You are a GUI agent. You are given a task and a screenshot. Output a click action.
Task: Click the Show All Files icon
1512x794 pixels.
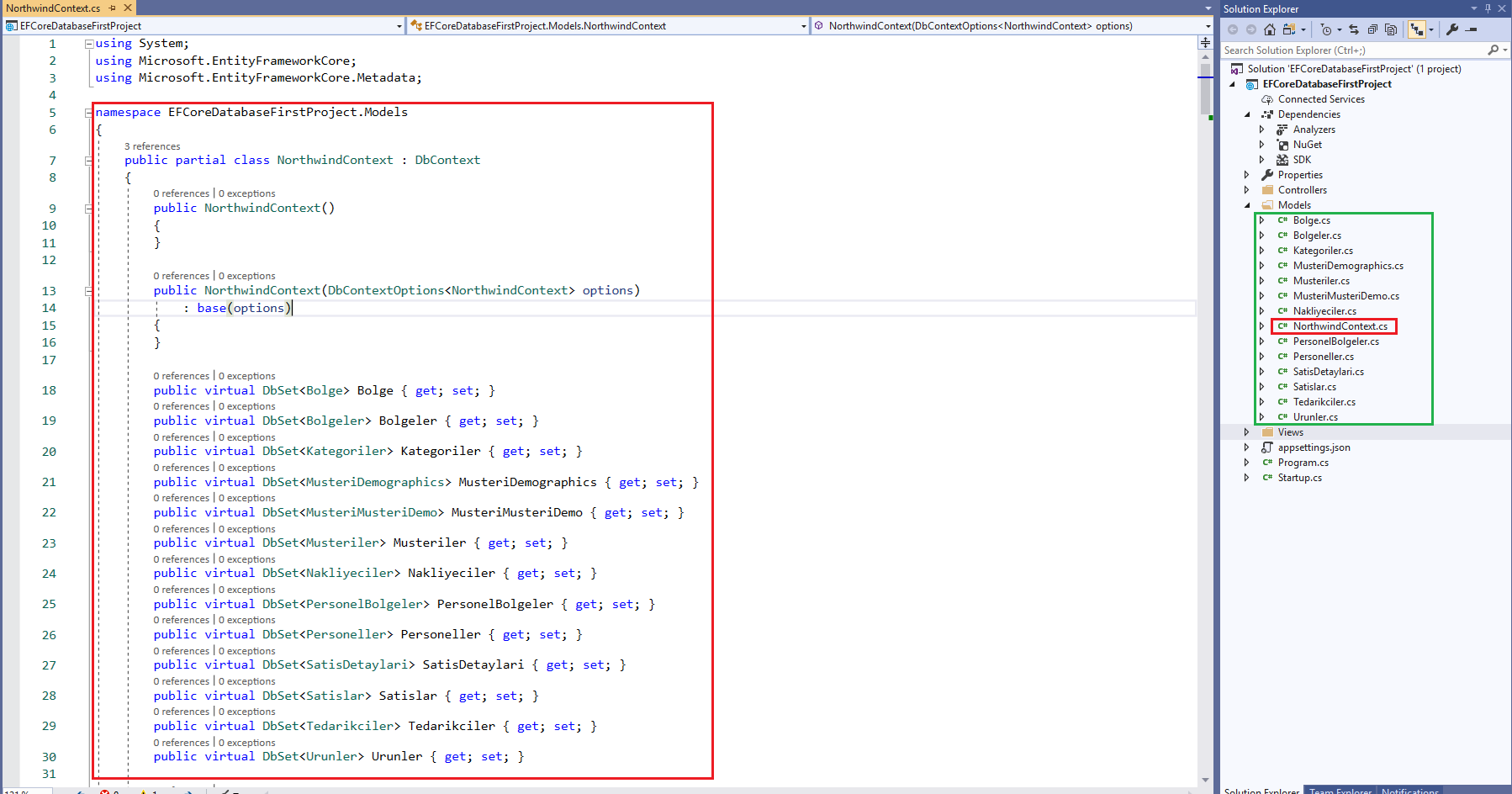click(x=1391, y=29)
